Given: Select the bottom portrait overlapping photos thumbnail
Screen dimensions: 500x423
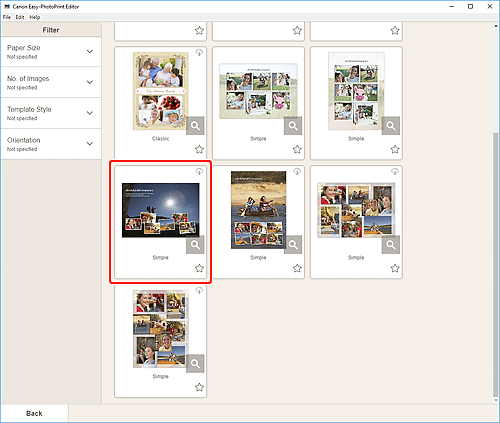Looking at the screenshot, I should coord(161,329).
